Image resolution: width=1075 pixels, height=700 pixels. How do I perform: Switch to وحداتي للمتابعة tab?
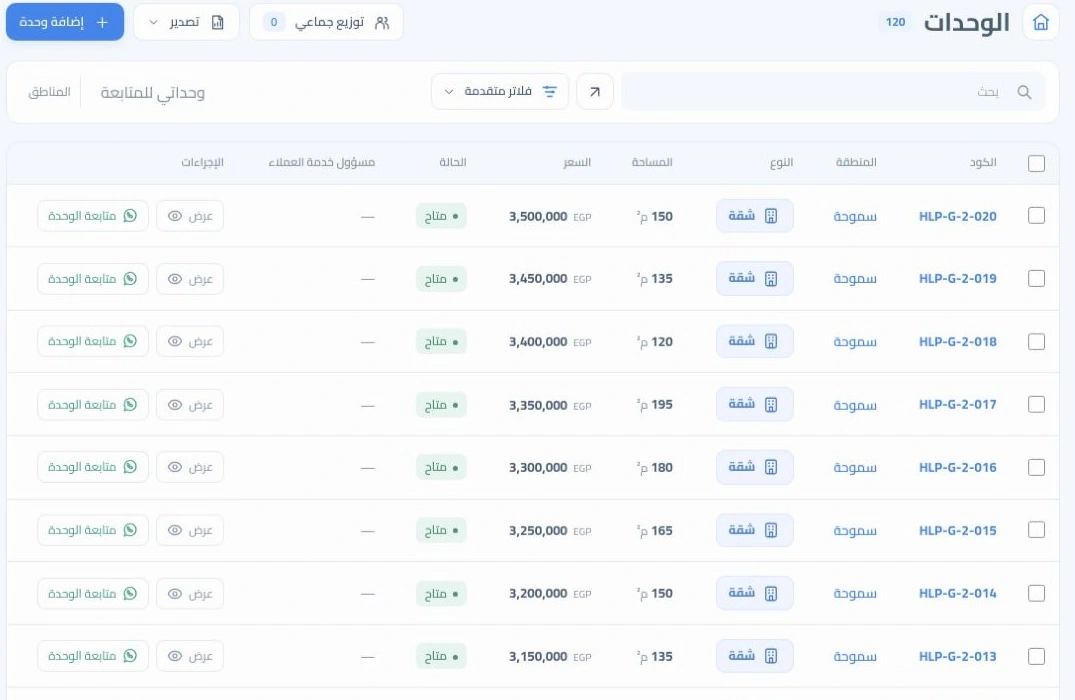(152, 93)
